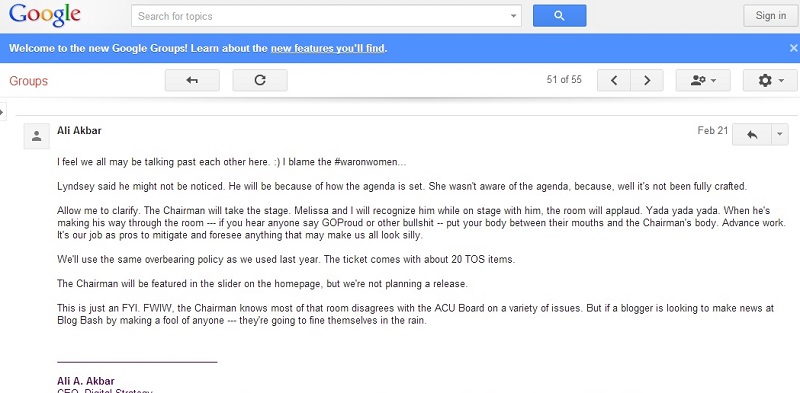
Task: Open the gear settings dropdown
Action: [770, 80]
